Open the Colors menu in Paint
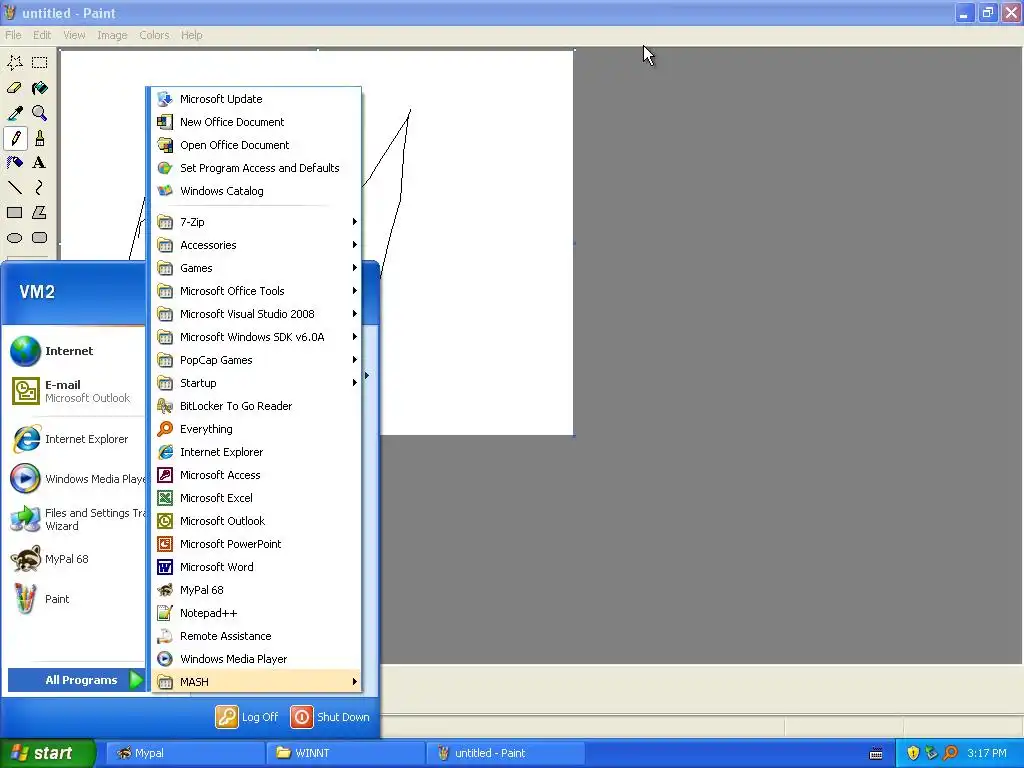 (x=154, y=35)
